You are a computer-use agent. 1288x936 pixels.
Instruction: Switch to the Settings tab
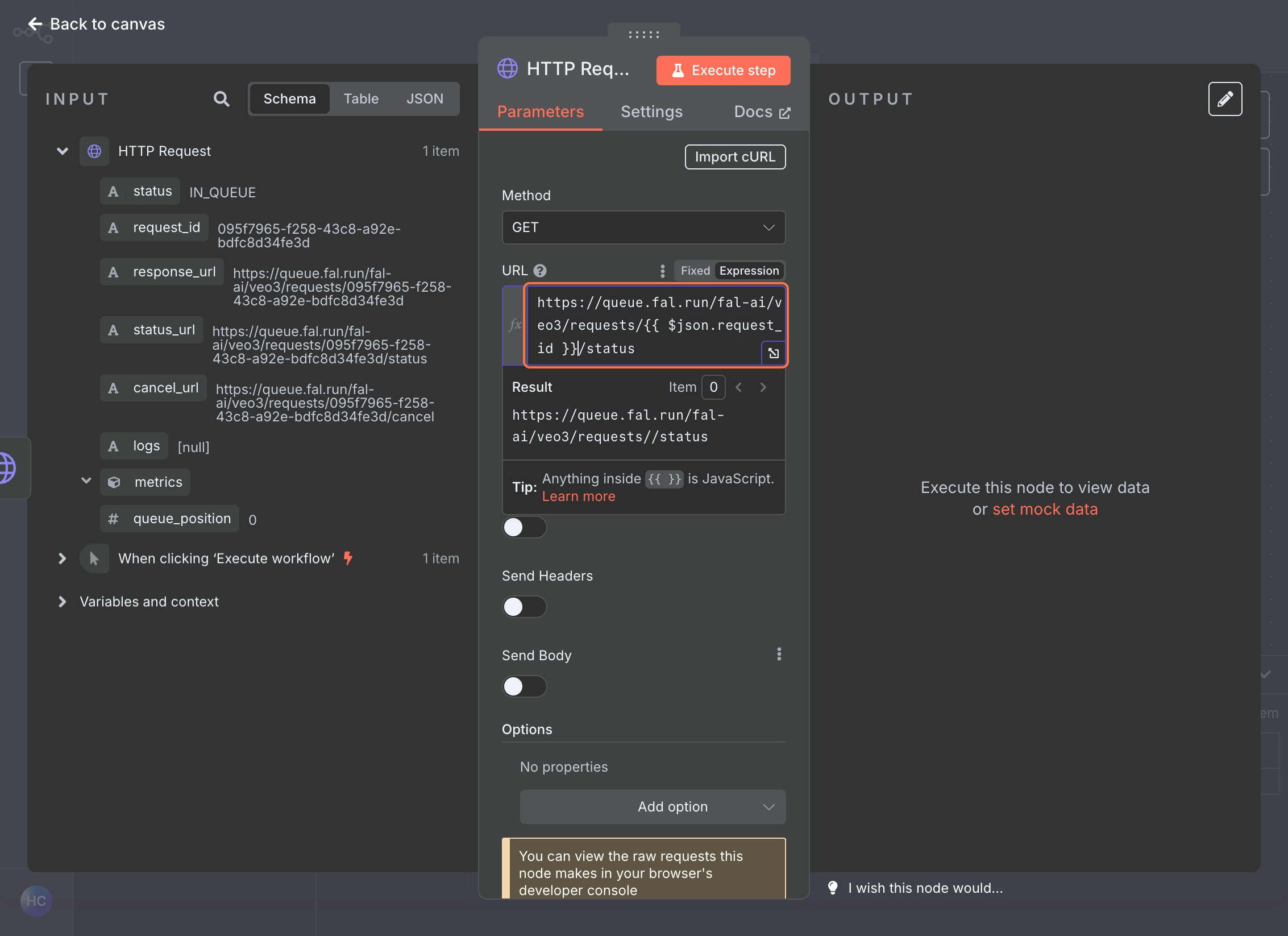651,111
